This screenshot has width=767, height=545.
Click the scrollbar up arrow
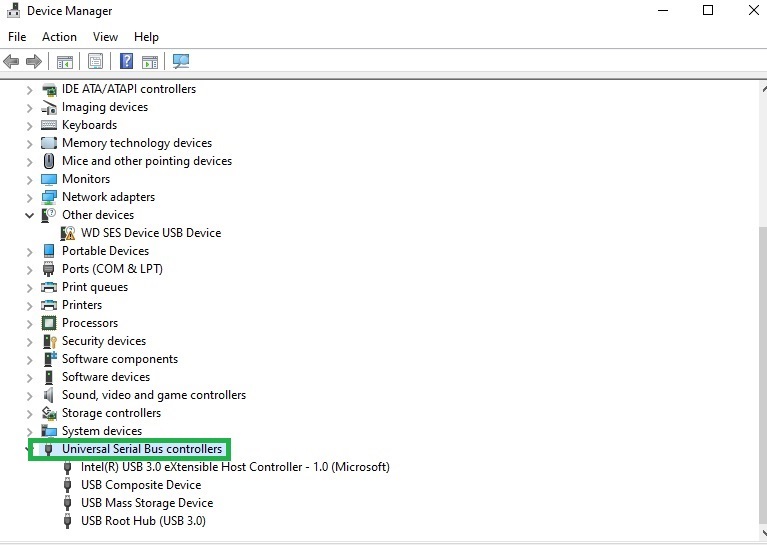click(x=764, y=90)
